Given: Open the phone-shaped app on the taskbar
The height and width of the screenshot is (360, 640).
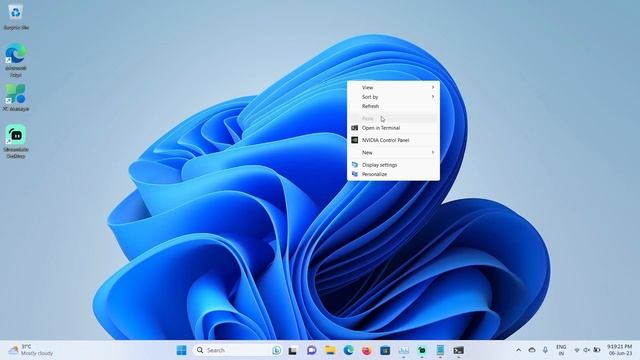Looking at the screenshot, I should click(440, 350).
